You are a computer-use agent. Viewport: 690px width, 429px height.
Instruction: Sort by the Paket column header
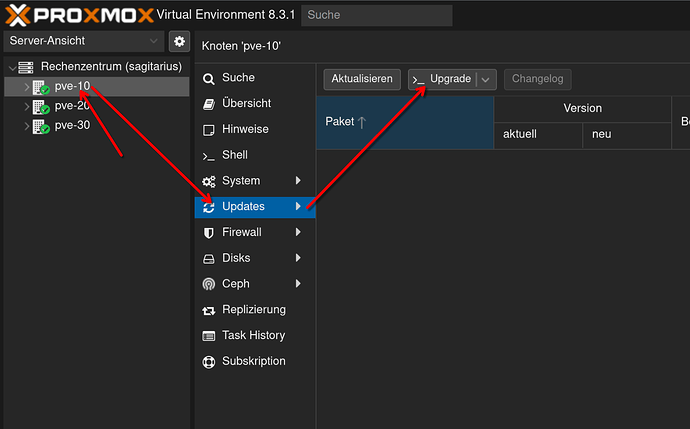click(405, 122)
